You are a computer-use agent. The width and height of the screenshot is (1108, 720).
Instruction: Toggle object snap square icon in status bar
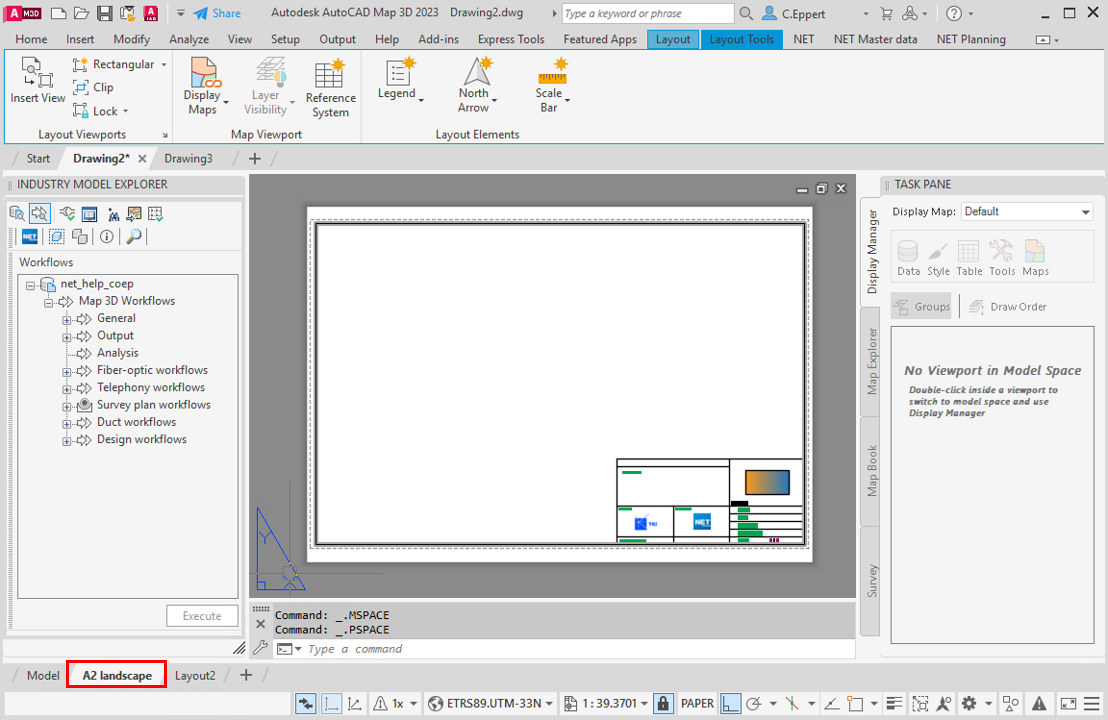coord(856,703)
